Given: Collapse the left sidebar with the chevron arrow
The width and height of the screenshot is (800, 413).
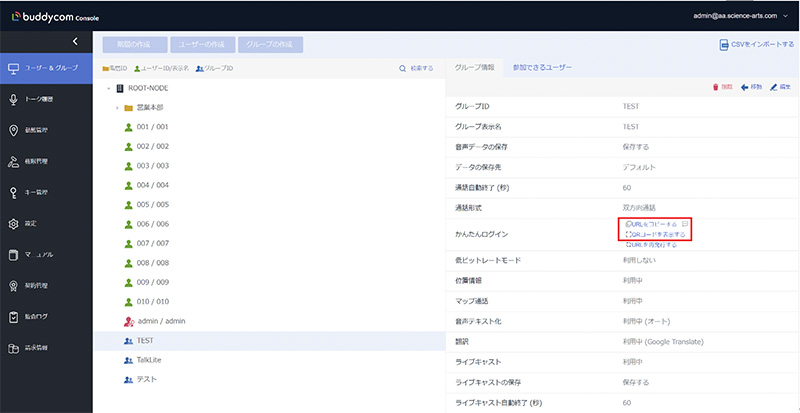Looking at the screenshot, I should (76, 41).
